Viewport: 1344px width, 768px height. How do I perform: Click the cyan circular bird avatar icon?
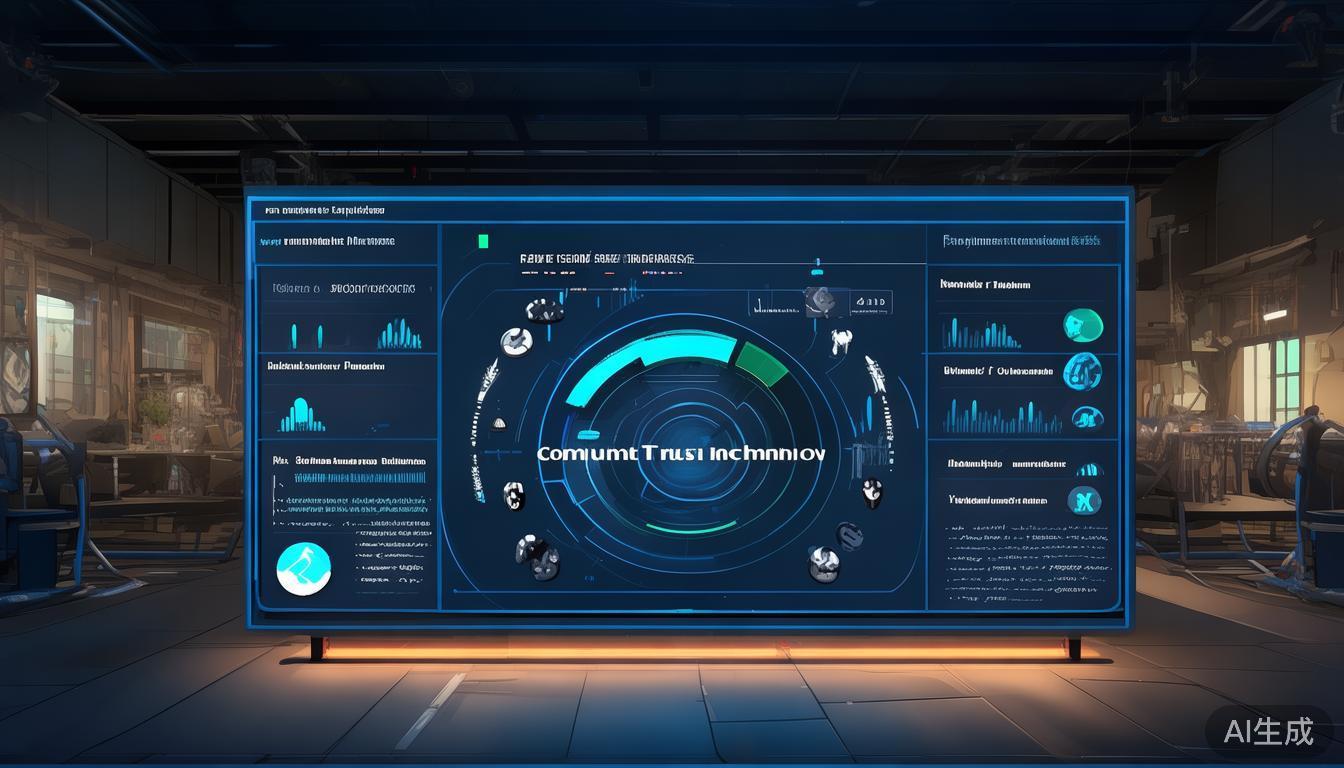(x=303, y=569)
